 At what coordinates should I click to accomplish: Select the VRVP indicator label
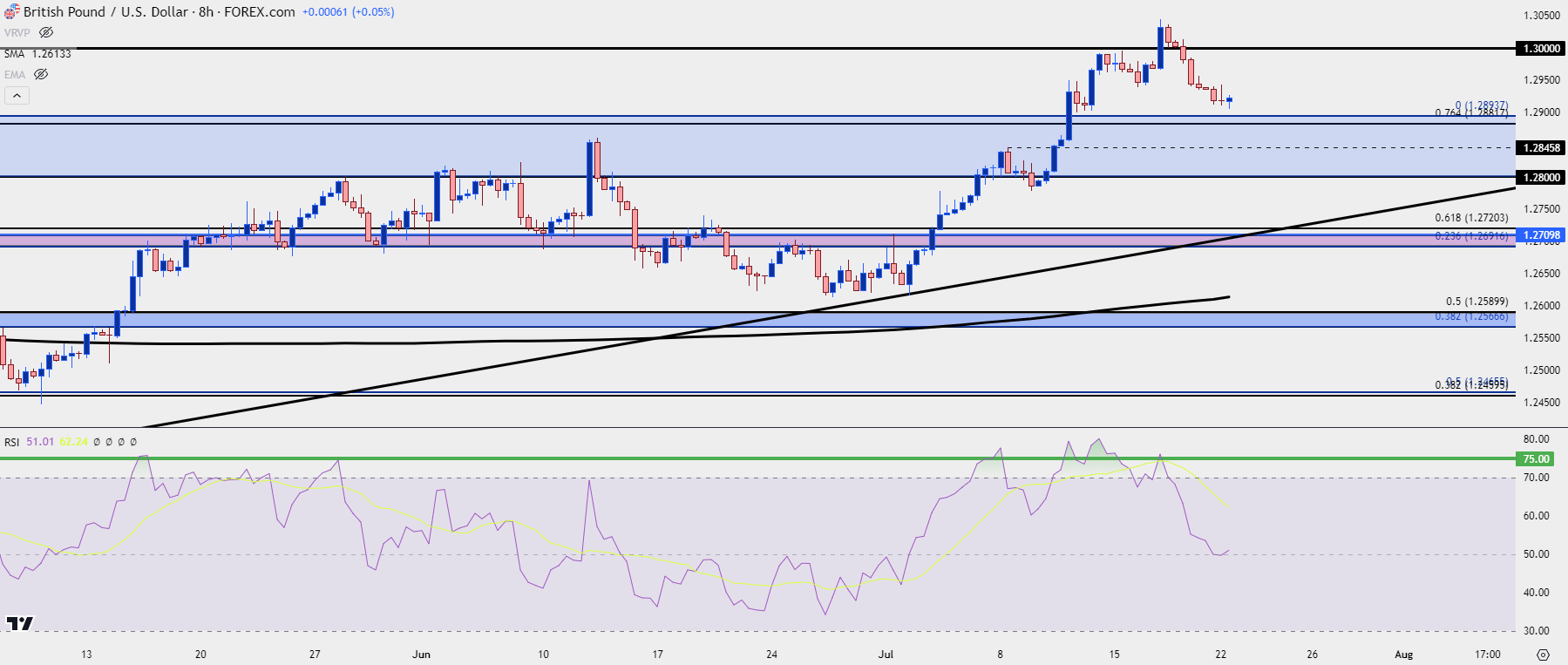[17, 32]
